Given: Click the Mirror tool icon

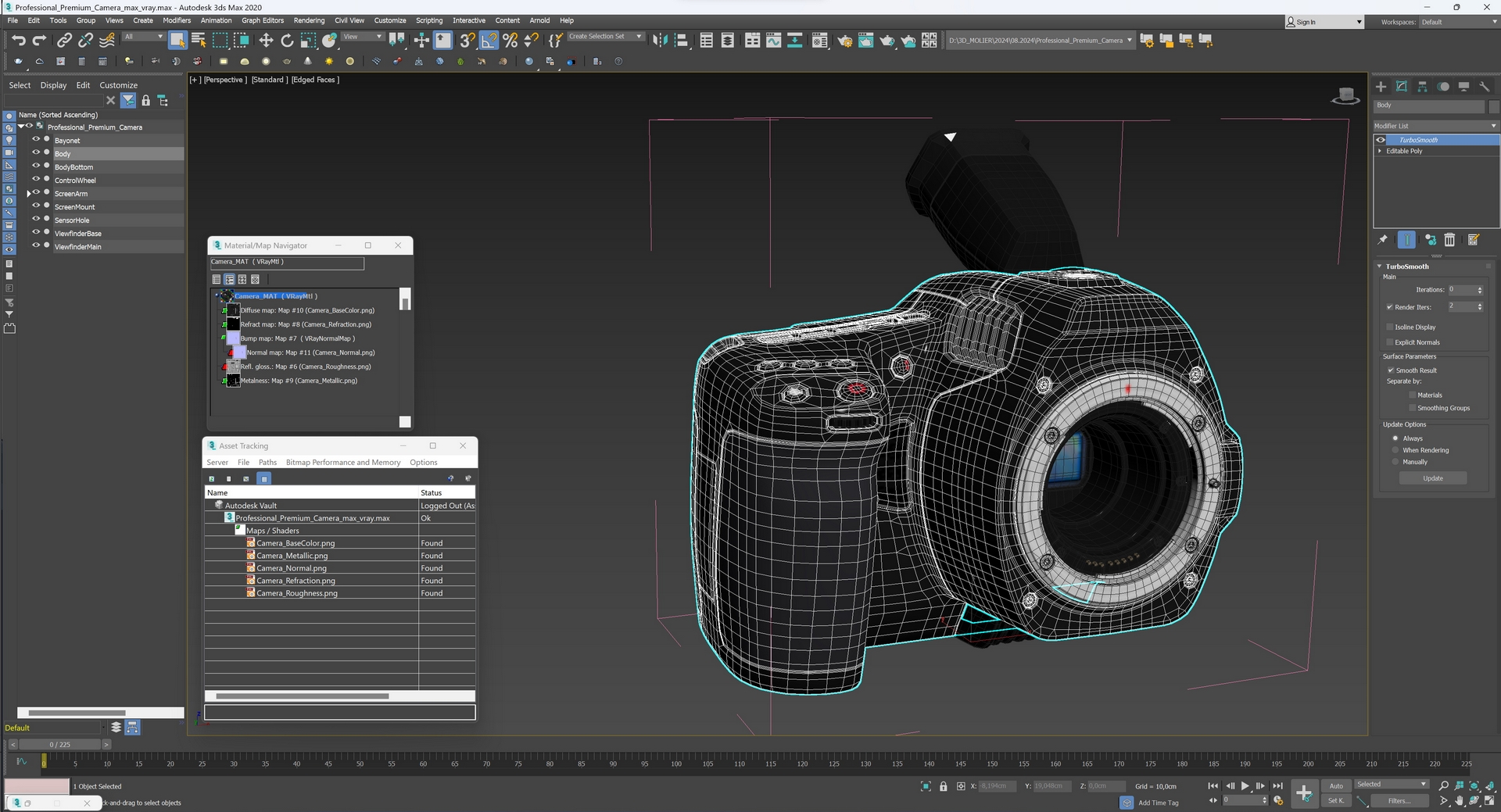Looking at the screenshot, I should click(x=660, y=40).
